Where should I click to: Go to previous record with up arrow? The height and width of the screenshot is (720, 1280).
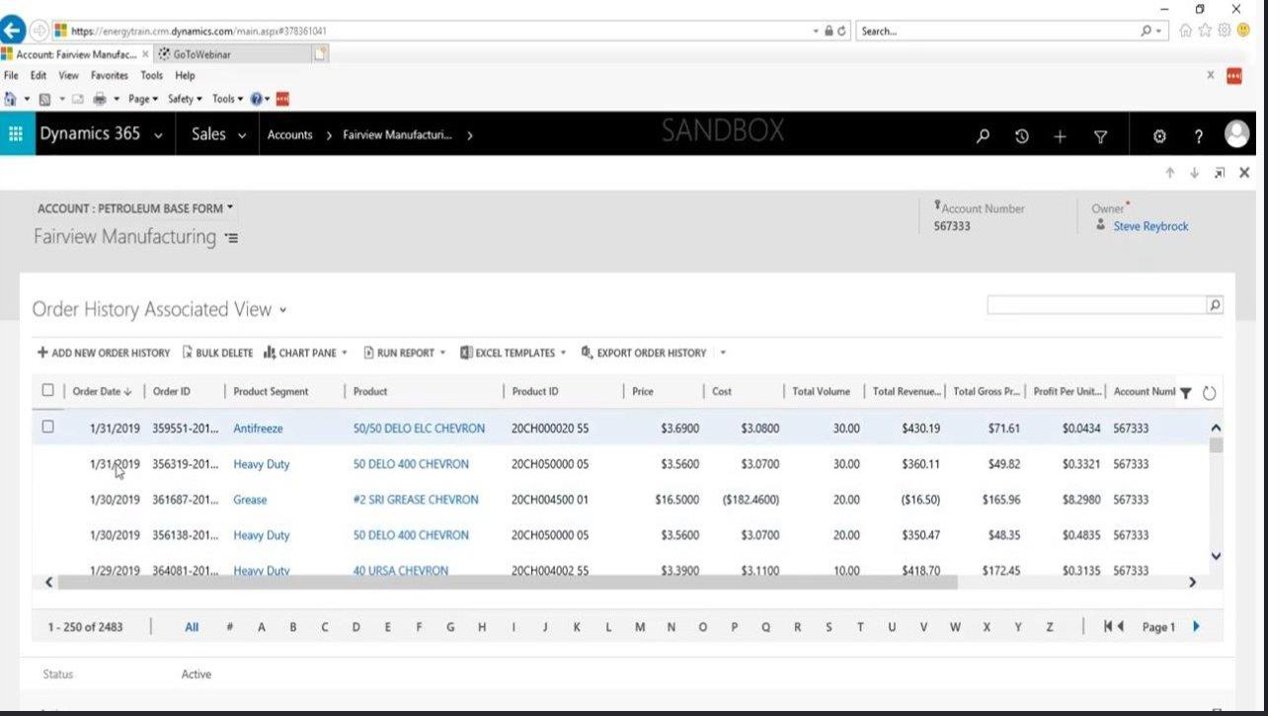coord(1170,173)
